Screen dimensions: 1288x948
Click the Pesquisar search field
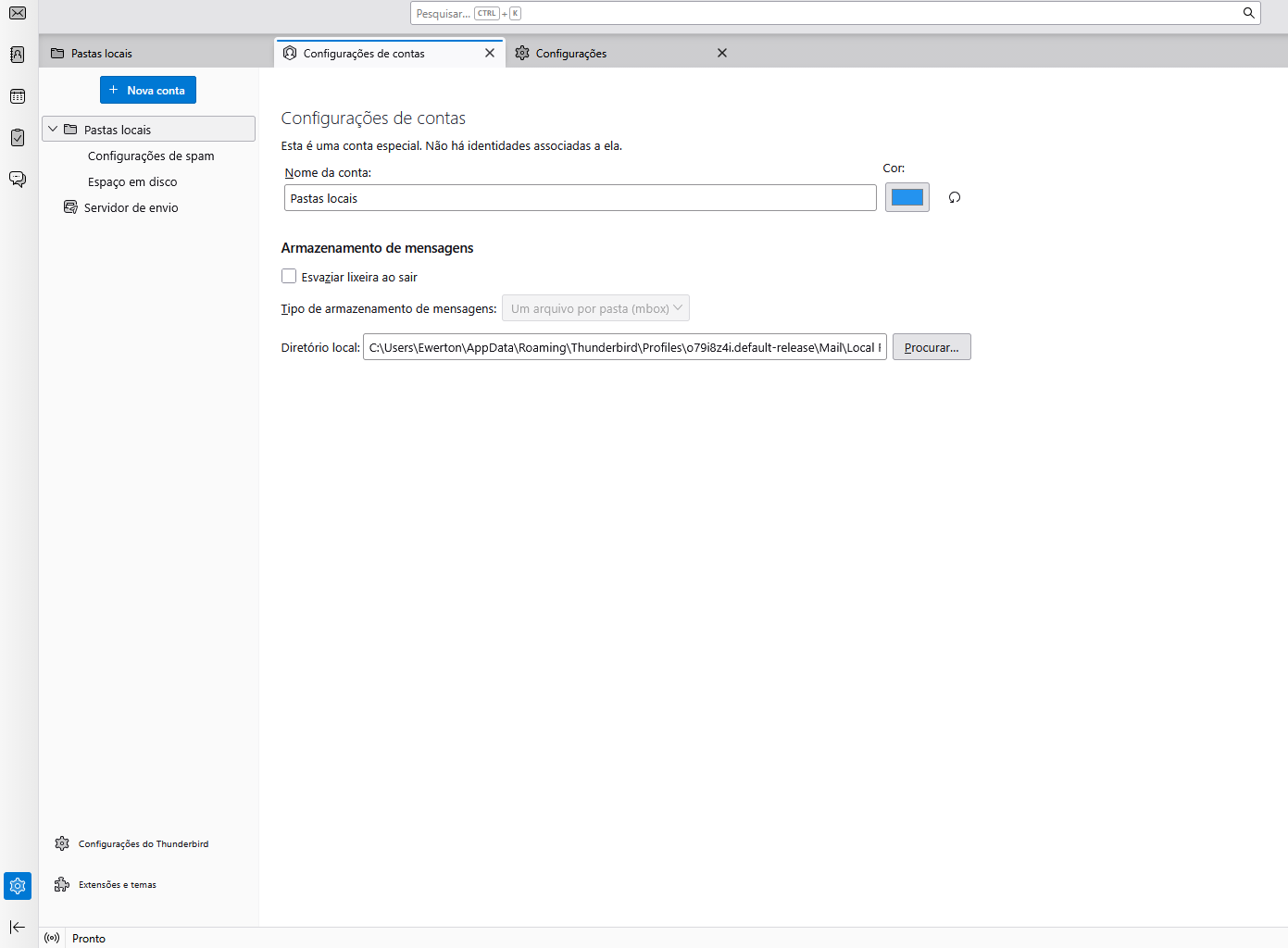[835, 13]
